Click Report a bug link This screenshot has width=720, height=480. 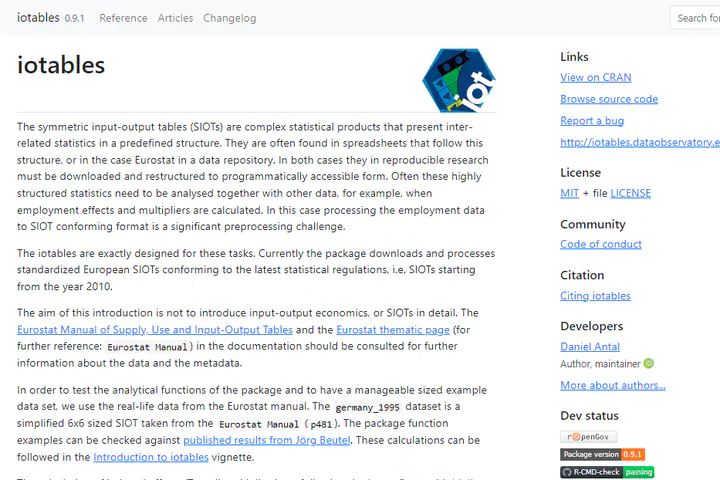click(x=591, y=121)
